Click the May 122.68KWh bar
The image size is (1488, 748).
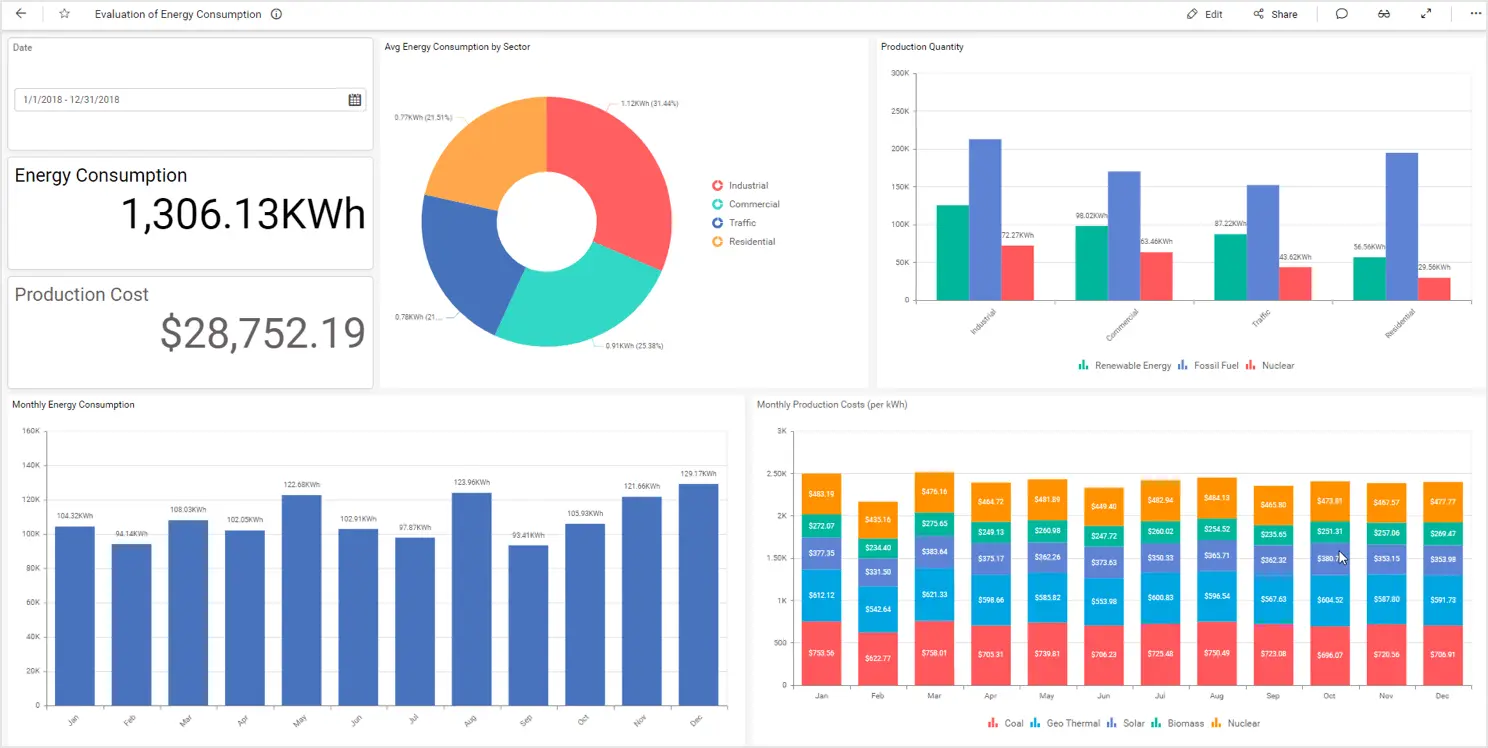pos(301,600)
